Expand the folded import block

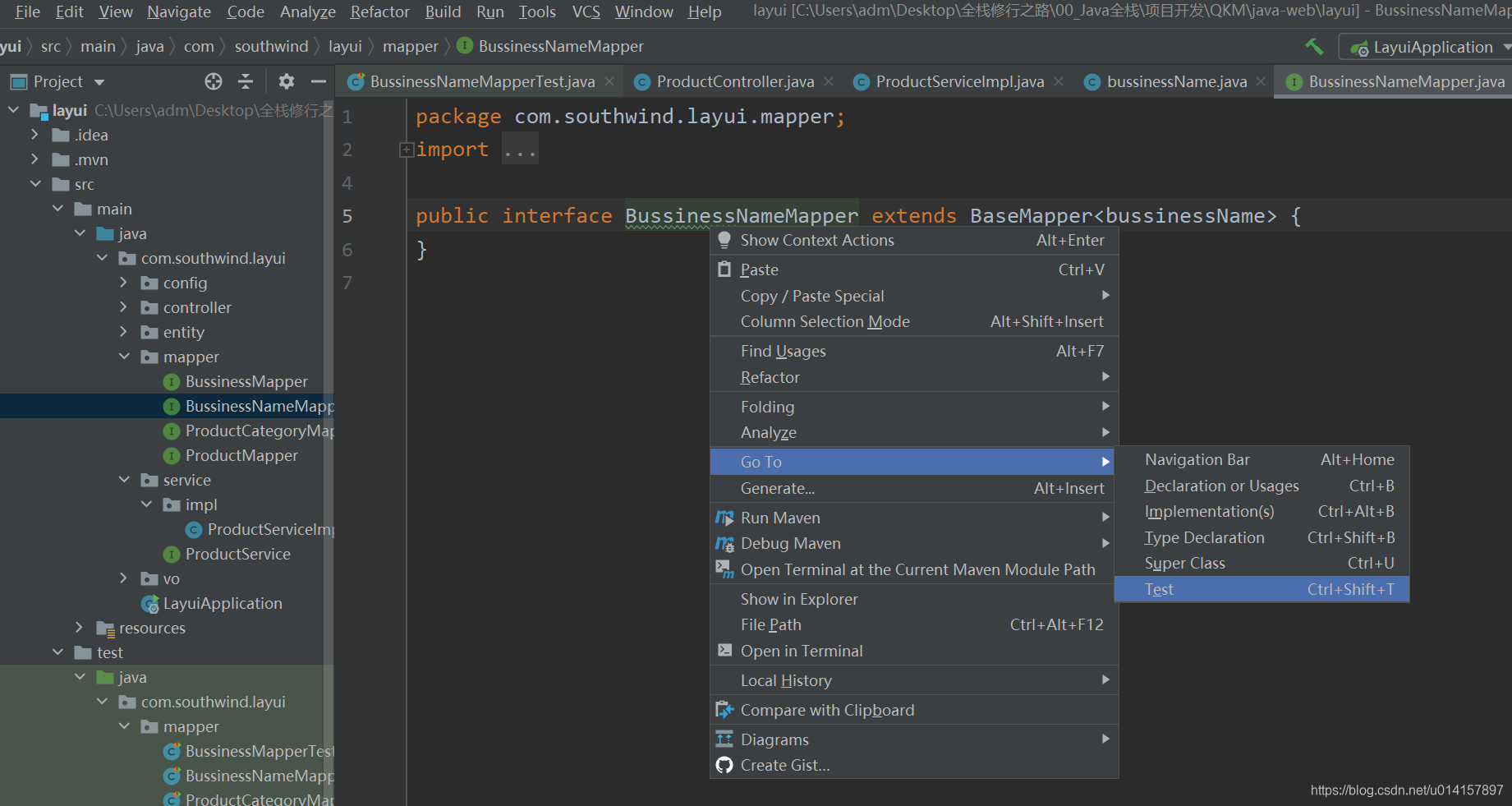(x=406, y=150)
